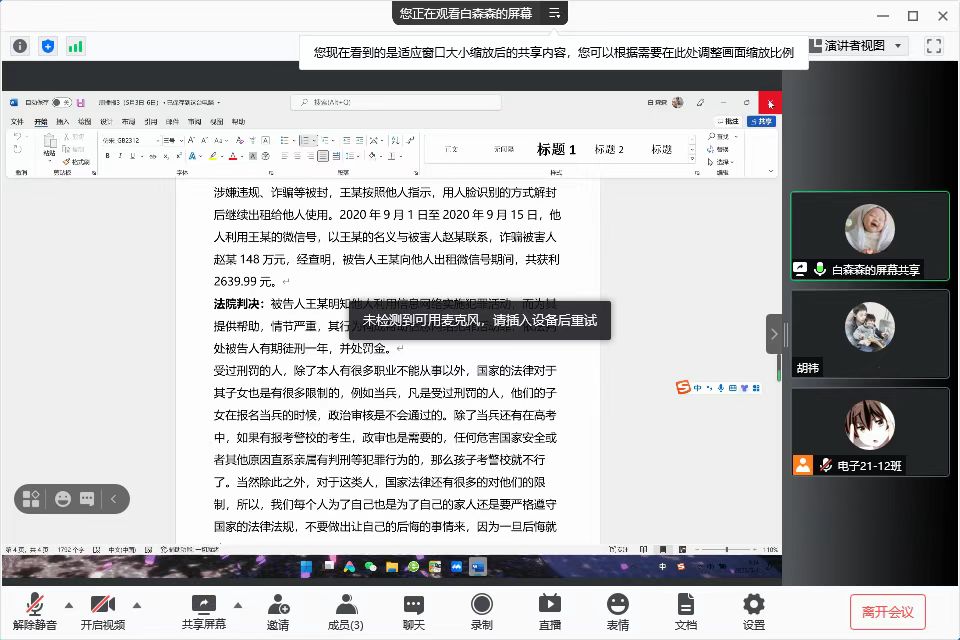Open the 成员(3) members list

pyautogui.click(x=346, y=611)
